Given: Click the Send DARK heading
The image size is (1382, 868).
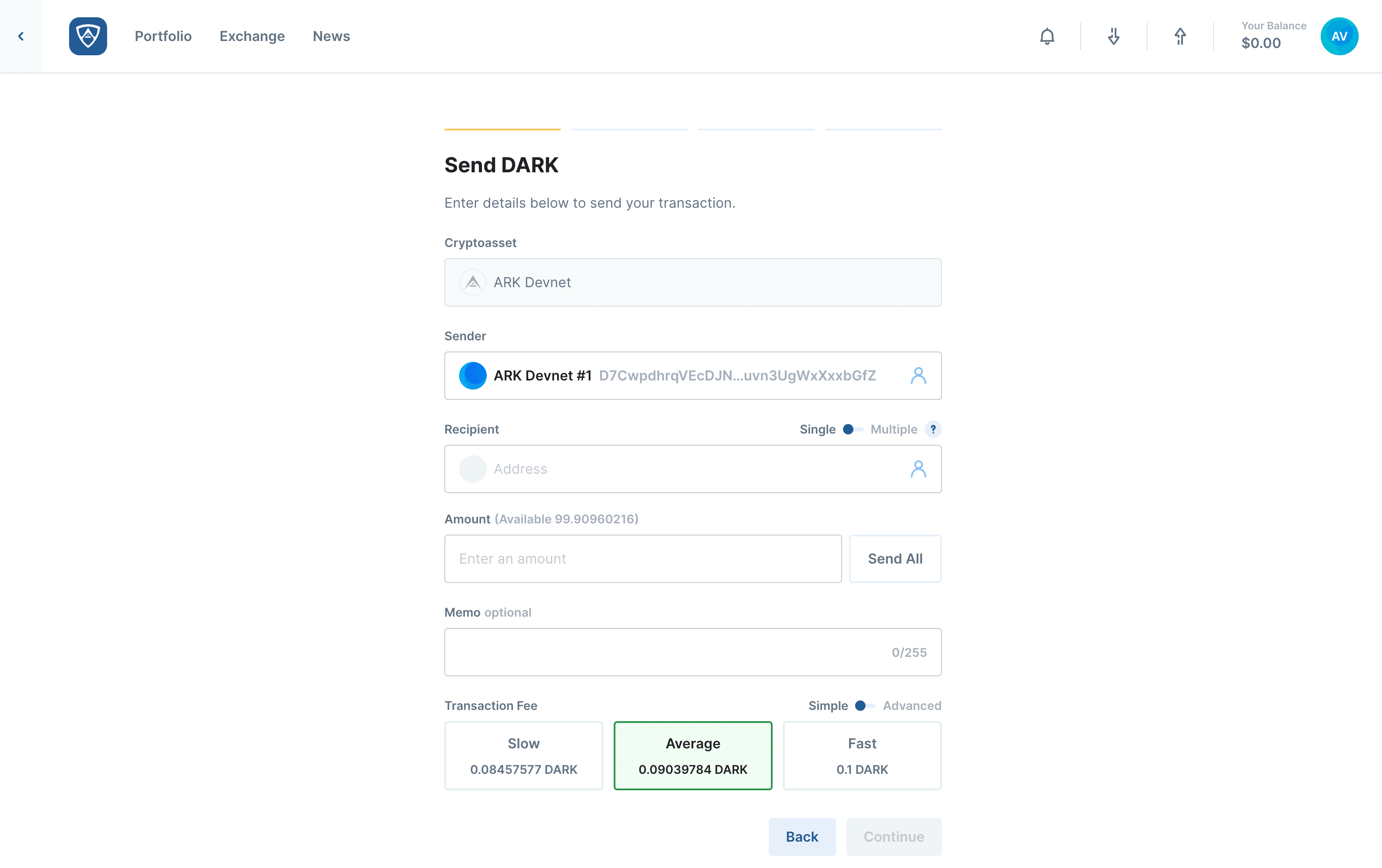Looking at the screenshot, I should point(501,165).
